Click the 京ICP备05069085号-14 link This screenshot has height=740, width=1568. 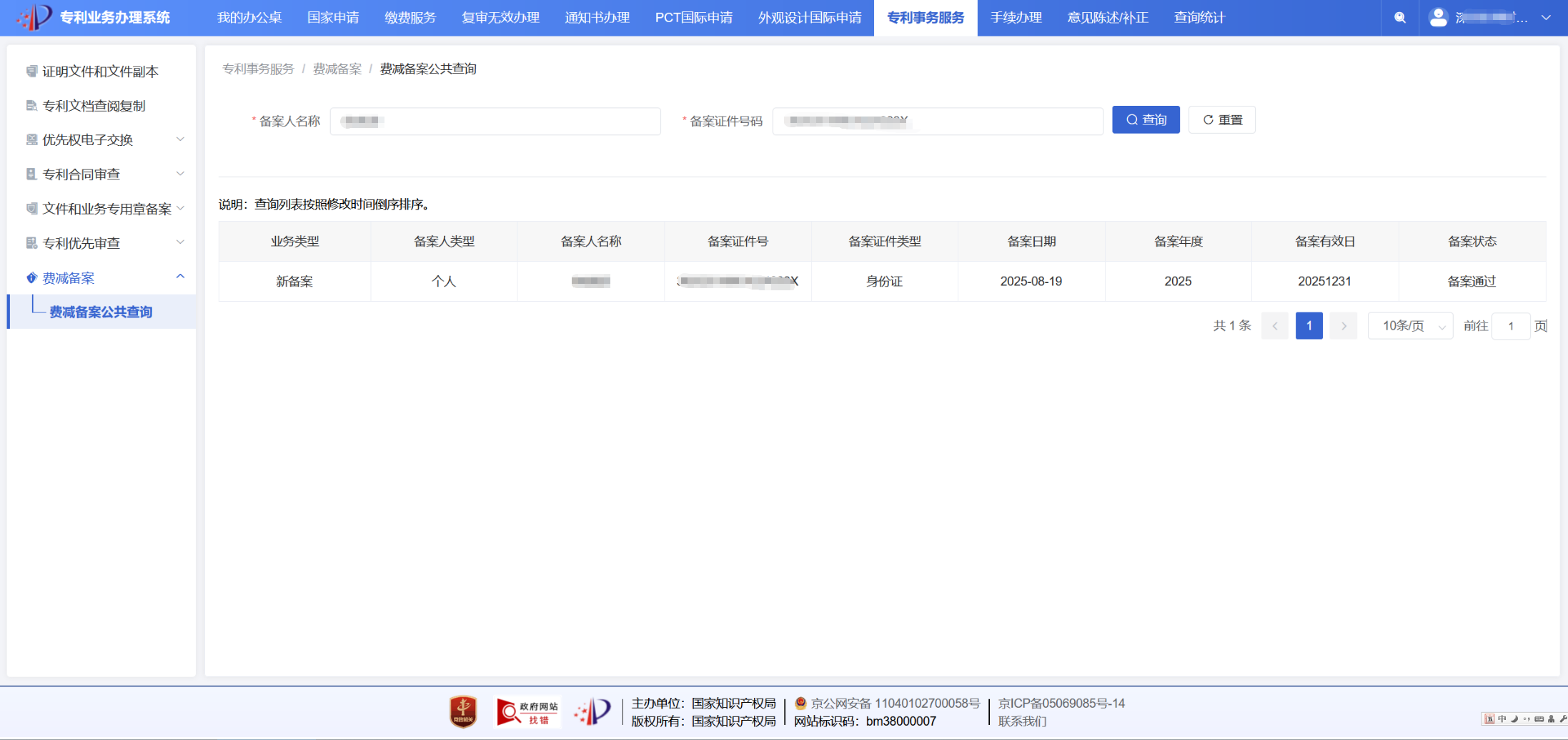(1061, 704)
